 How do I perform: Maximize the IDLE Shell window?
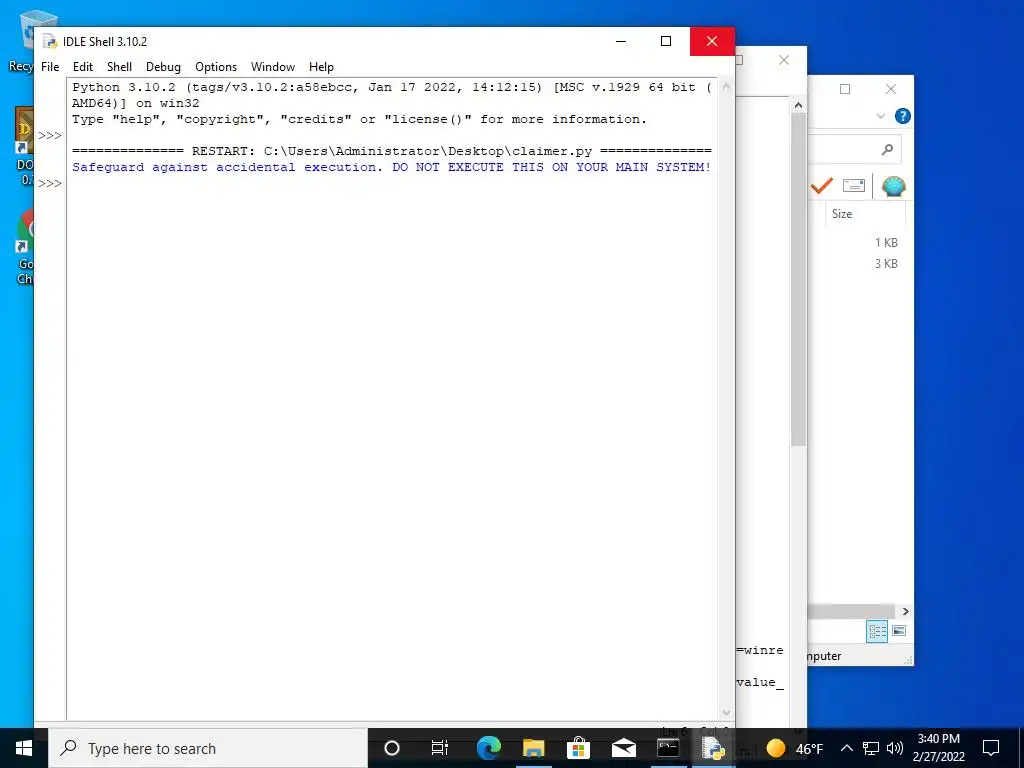[x=665, y=42]
